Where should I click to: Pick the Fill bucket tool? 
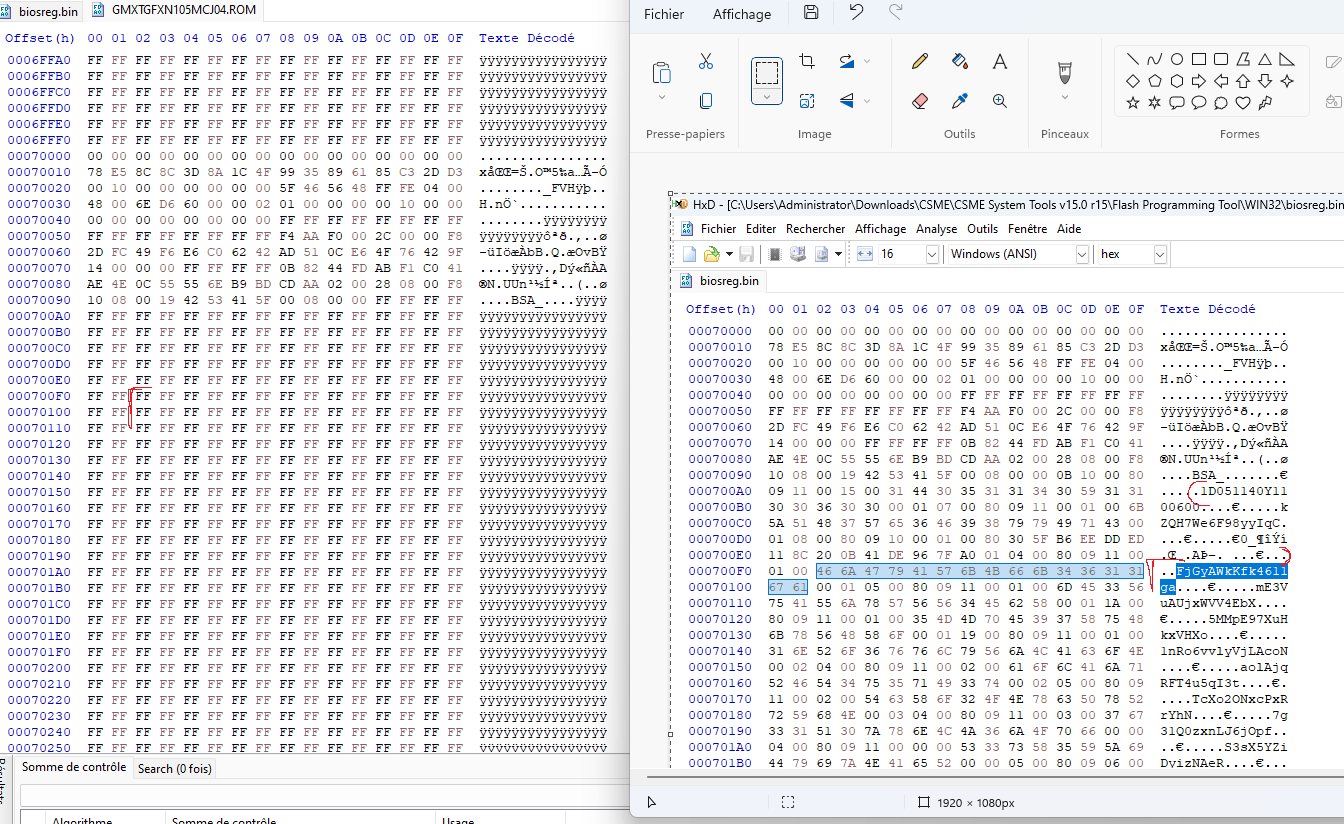[x=960, y=61]
